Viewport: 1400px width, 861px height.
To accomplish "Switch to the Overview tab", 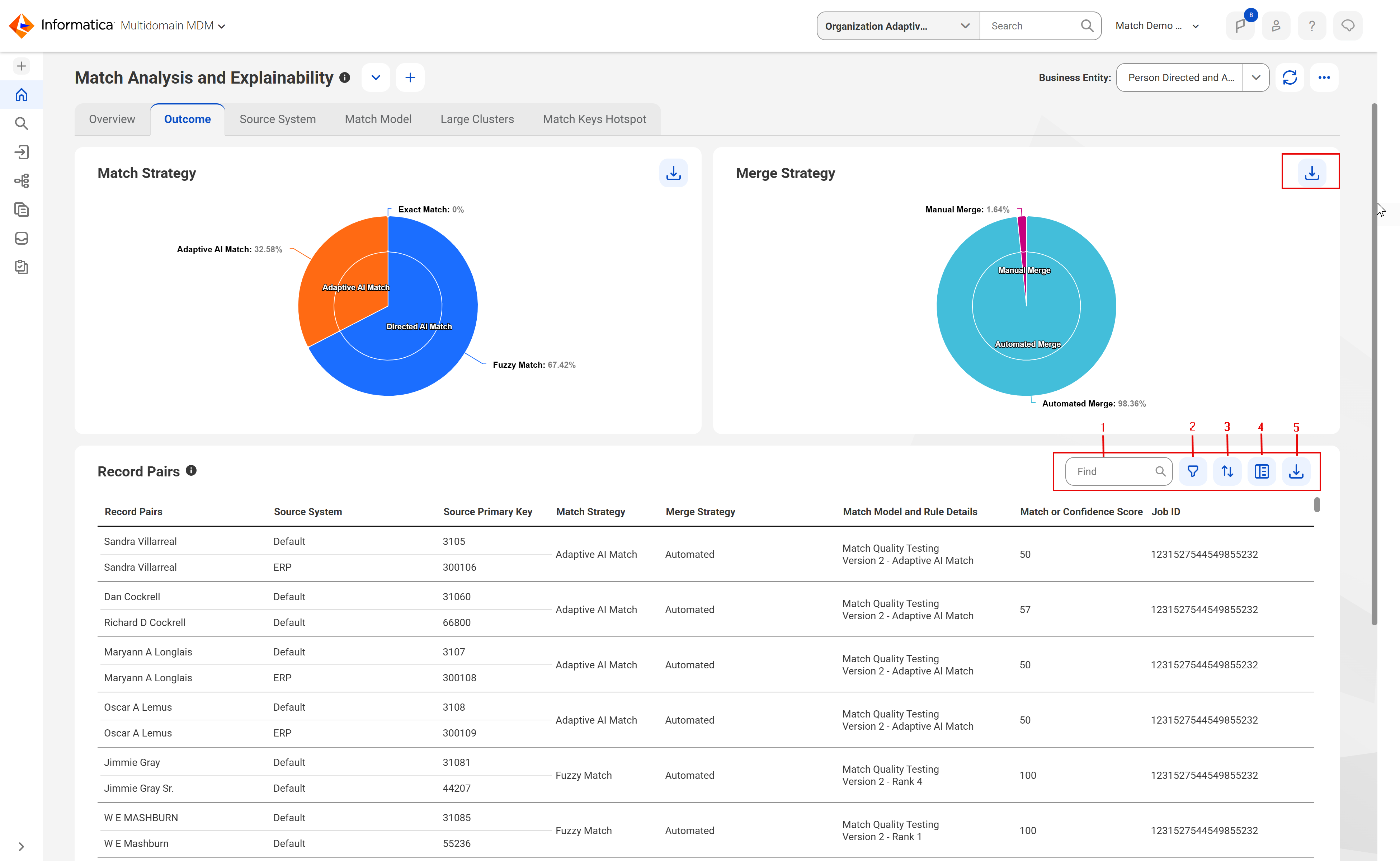I will coord(112,119).
